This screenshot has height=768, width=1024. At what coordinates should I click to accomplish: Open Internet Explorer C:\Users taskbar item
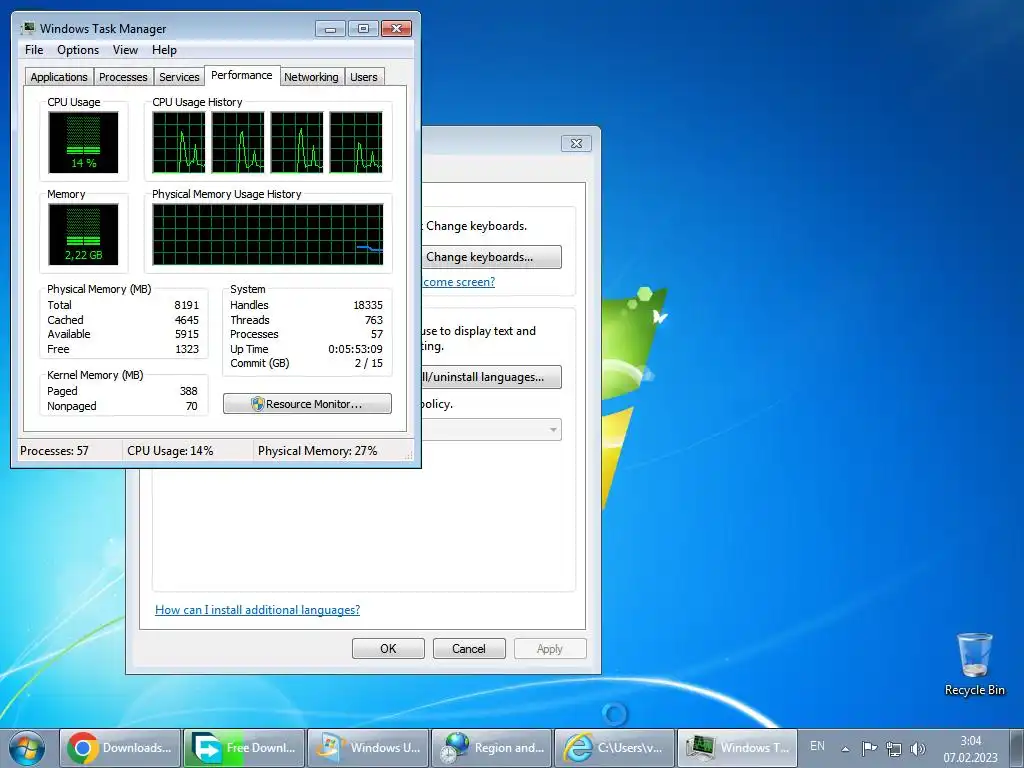tap(615, 748)
